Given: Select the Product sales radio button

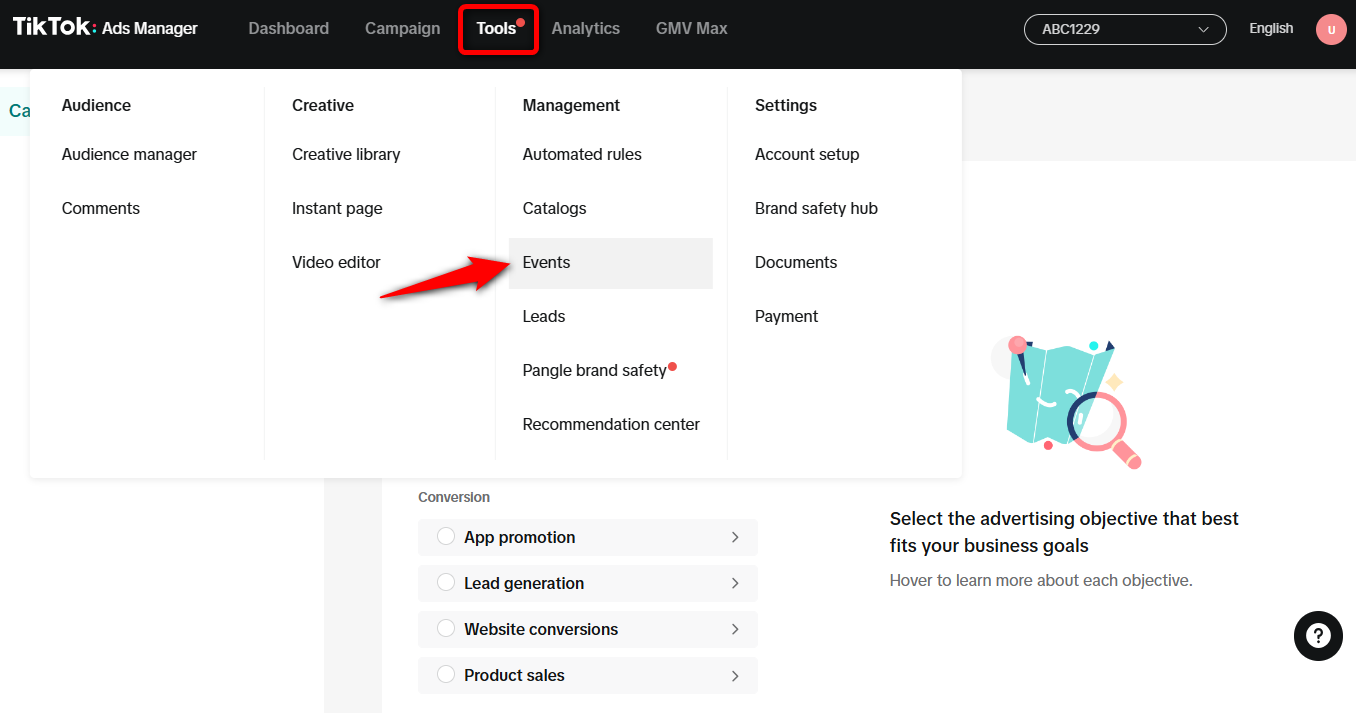Looking at the screenshot, I should click(446, 675).
